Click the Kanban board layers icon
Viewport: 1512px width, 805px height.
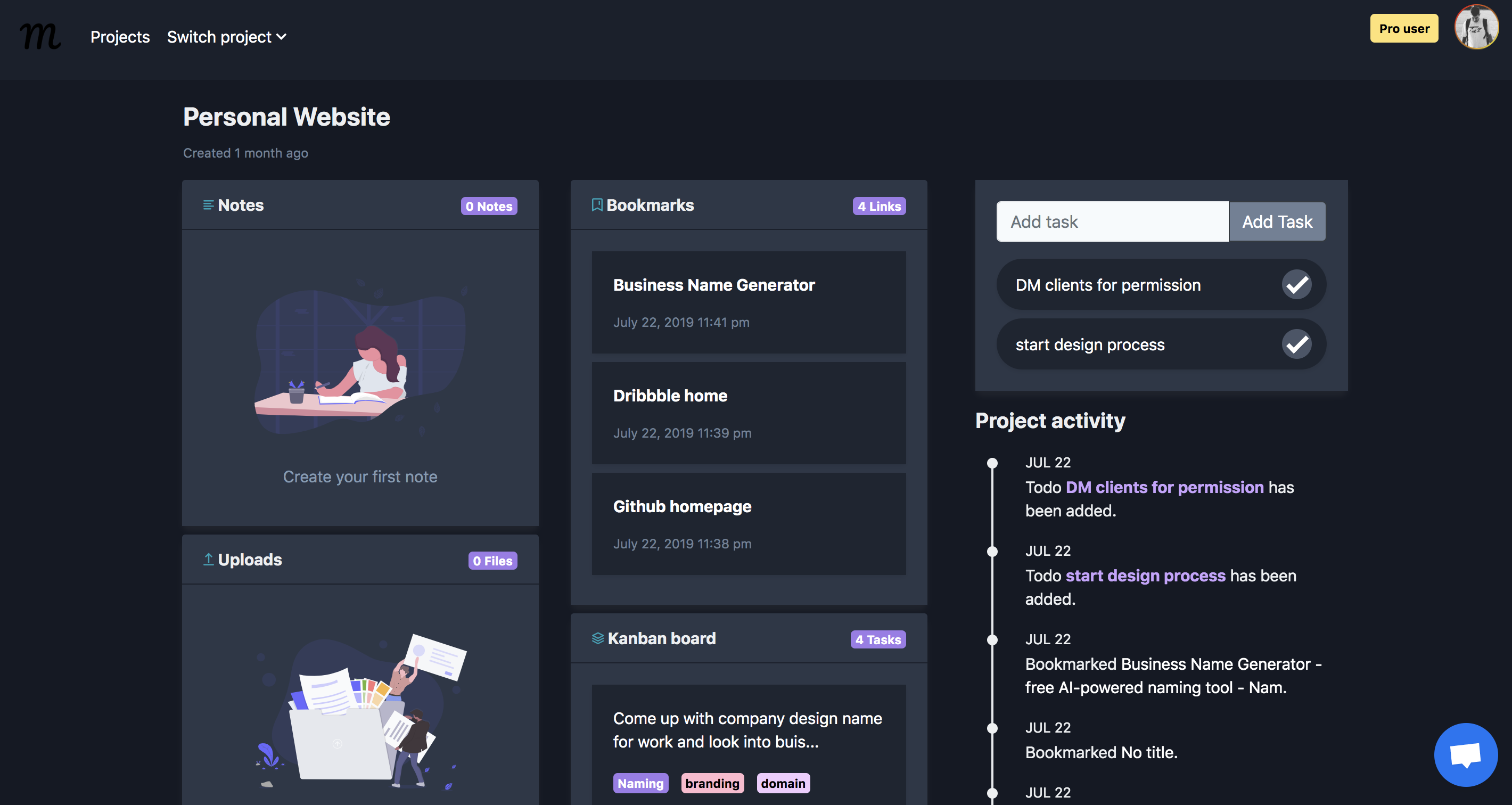tap(597, 638)
